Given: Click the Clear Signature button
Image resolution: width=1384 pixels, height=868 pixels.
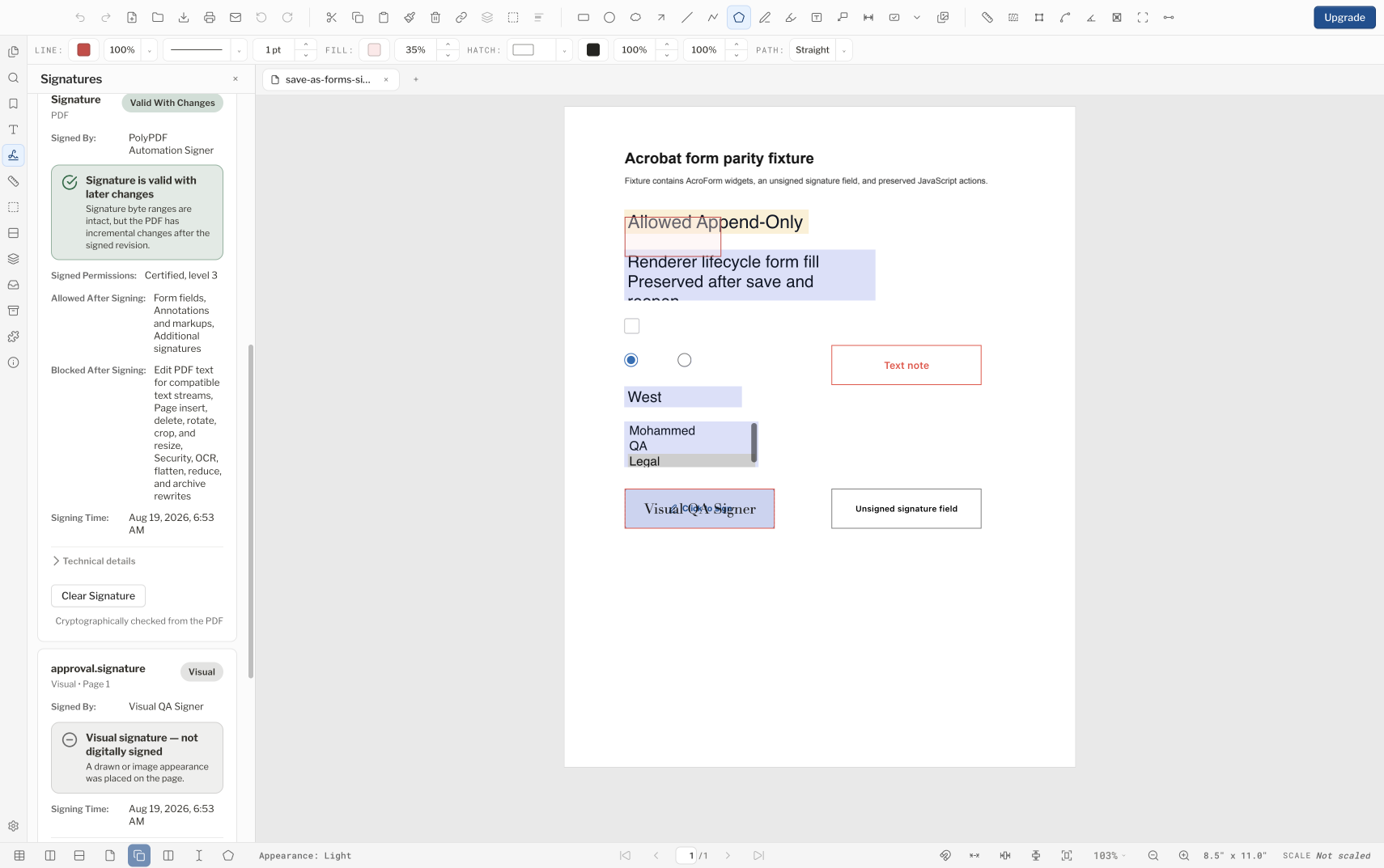Looking at the screenshot, I should click(x=98, y=595).
